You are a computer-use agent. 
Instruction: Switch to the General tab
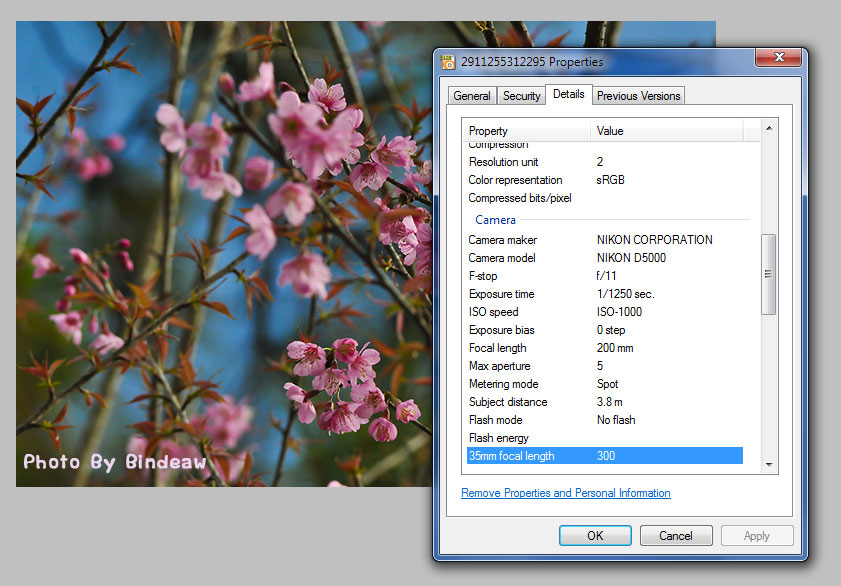tap(471, 96)
